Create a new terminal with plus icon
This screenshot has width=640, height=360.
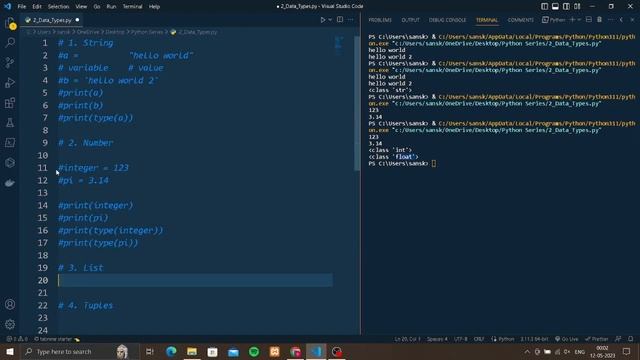tap(572, 20)
